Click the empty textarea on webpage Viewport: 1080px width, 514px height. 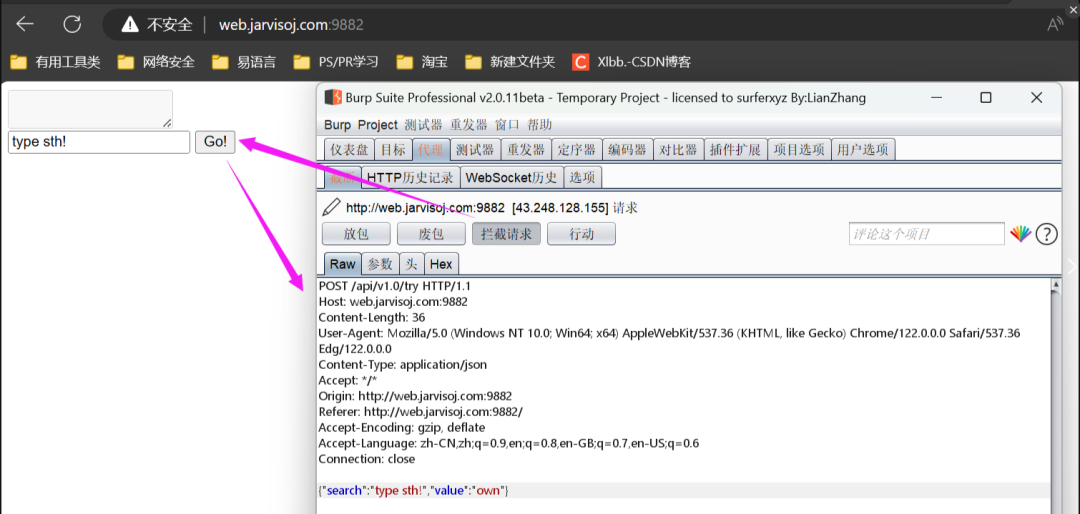[90, 109]
